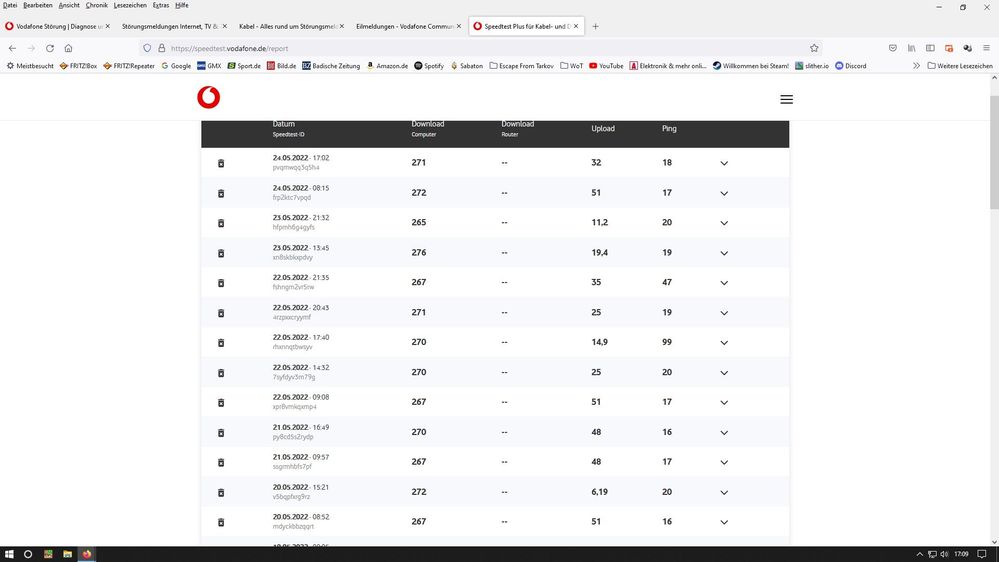Viewport: 999px width, 562px height.
Task: Open Firefox from the taskbar
Action: point(87,554)
